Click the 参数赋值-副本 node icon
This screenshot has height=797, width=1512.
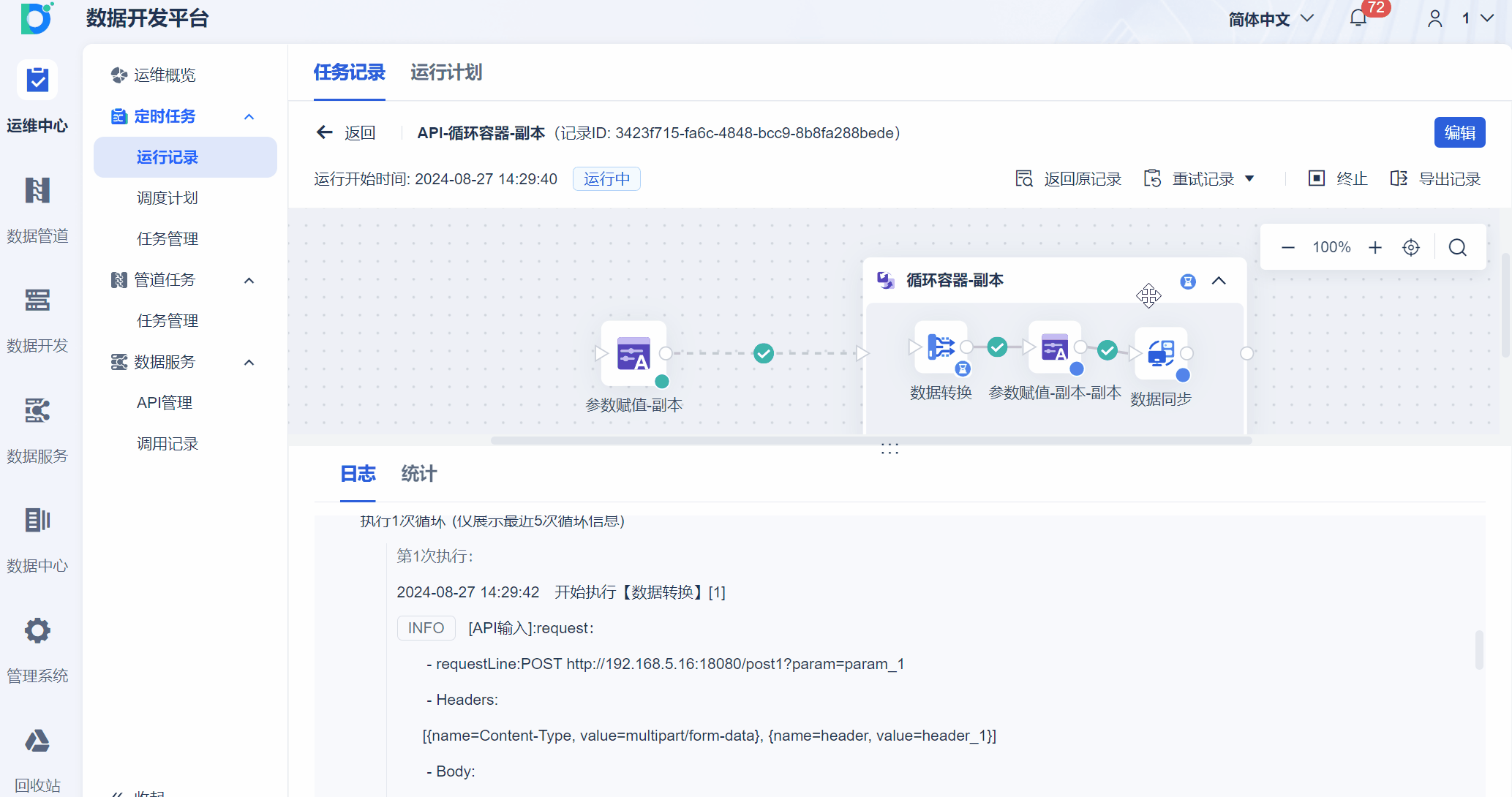[x=633, y=354]
